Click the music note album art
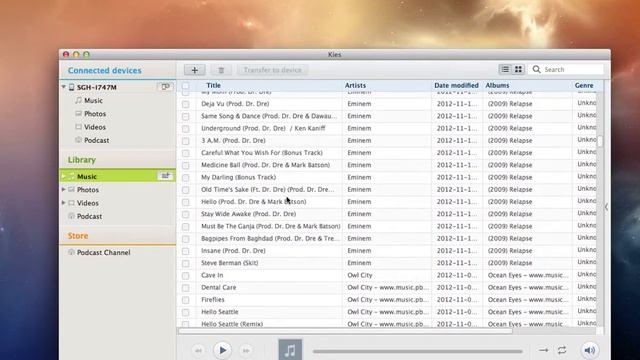640x360 pixels. click(290, 349)
